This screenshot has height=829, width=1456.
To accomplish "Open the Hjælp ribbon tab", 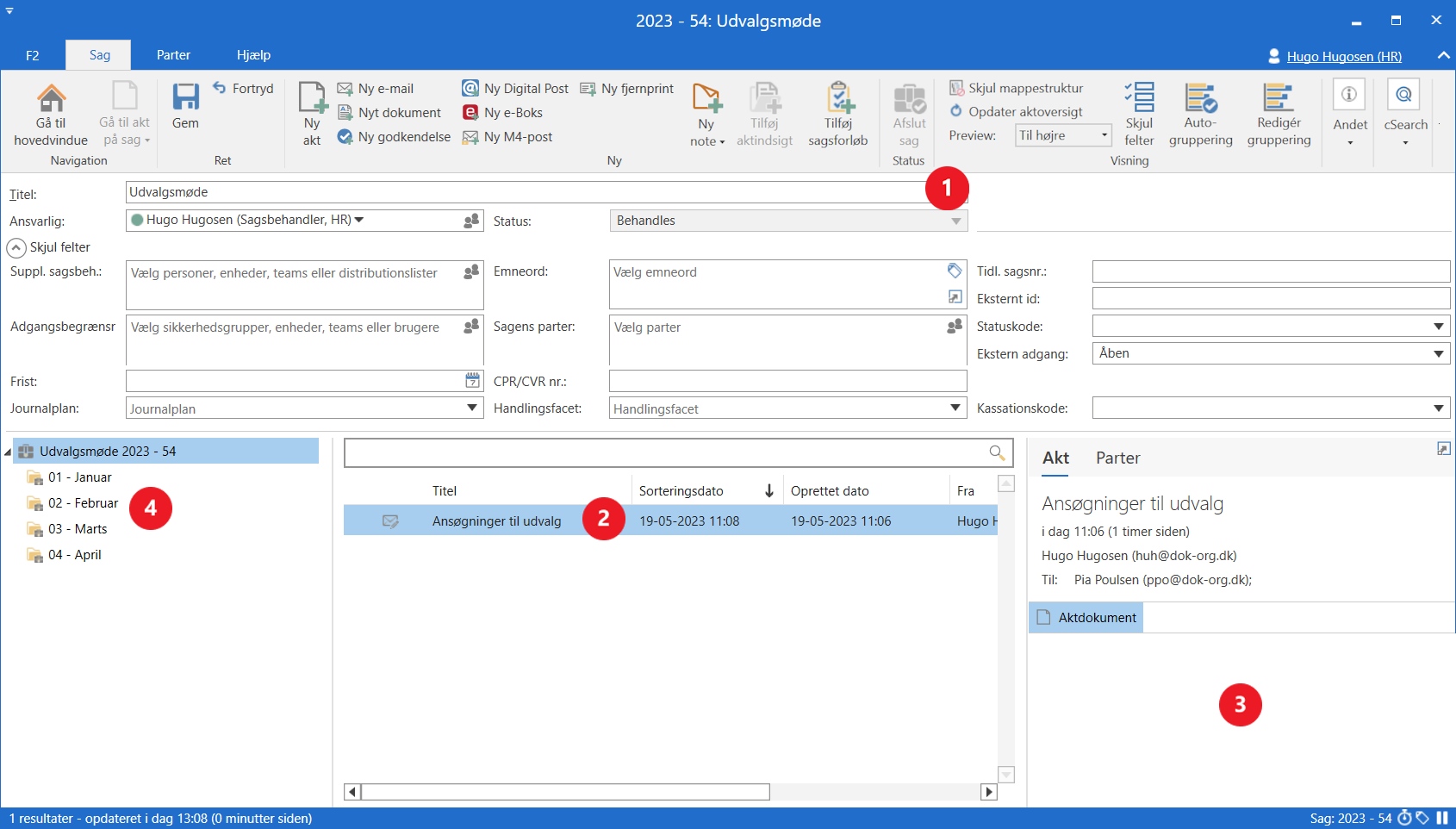I will 253,55.
